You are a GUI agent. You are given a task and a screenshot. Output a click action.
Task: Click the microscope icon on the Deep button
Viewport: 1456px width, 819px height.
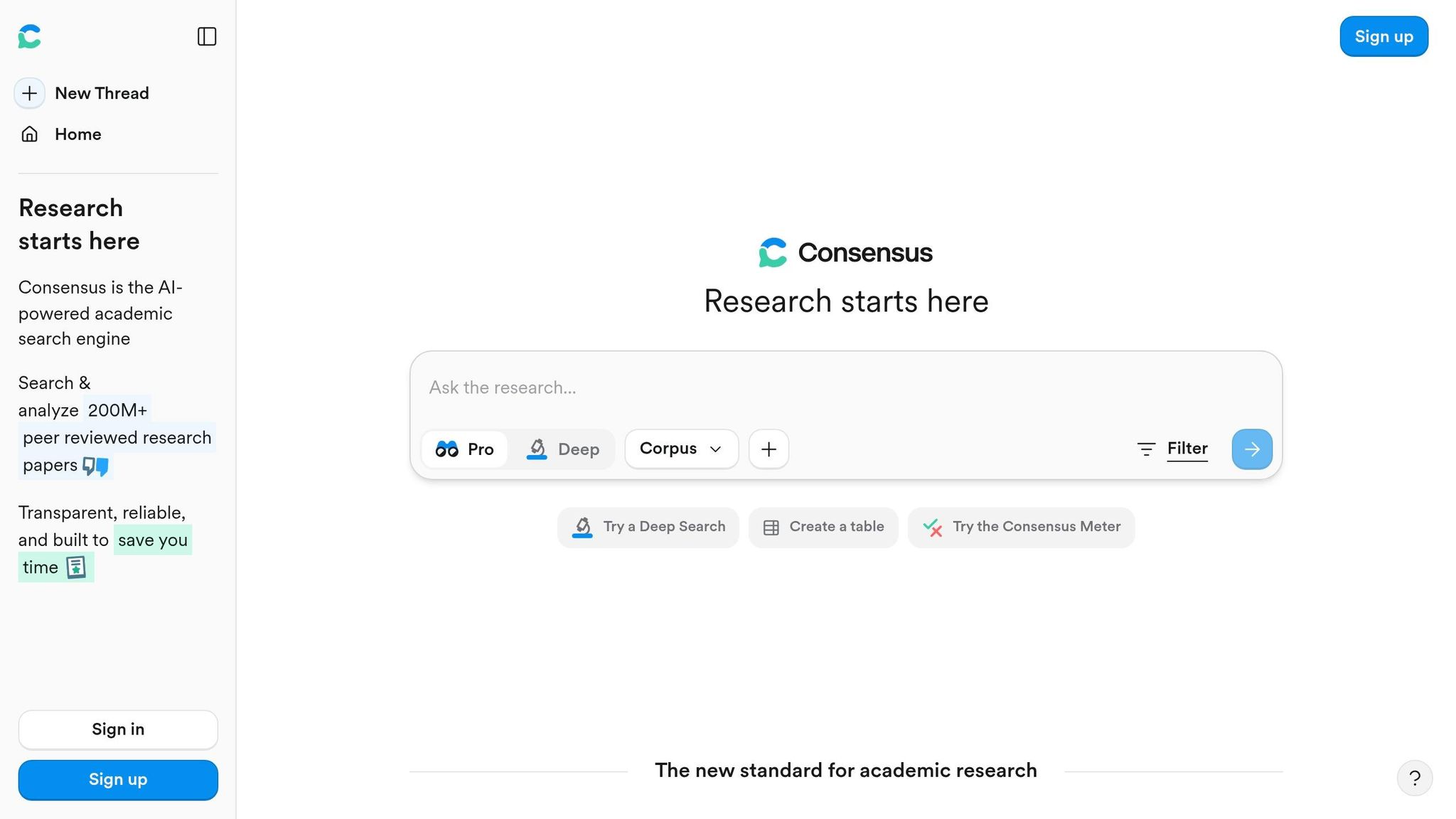(537, 449)
